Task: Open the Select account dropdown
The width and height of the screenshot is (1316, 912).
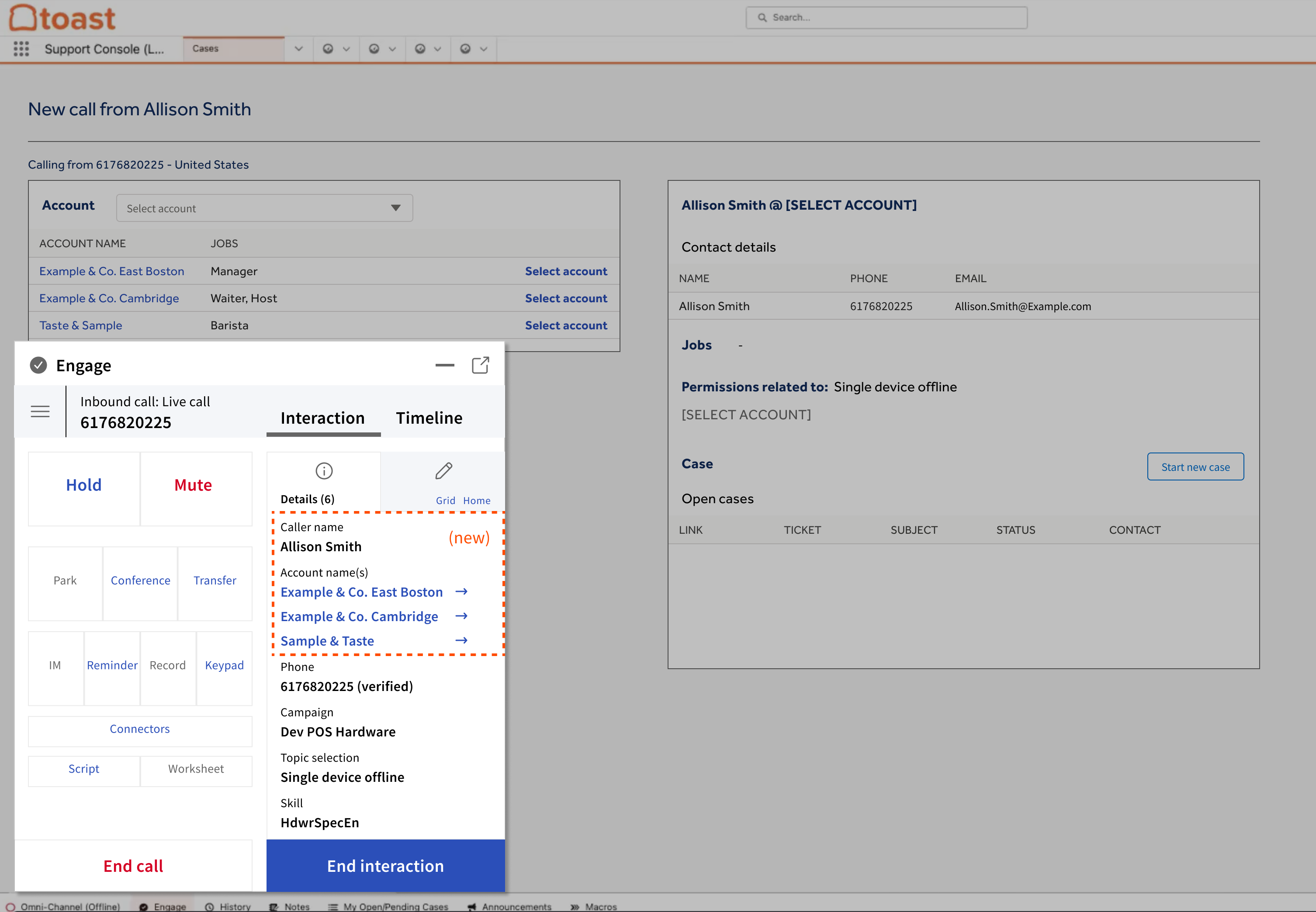Action: tap(264, 208)
